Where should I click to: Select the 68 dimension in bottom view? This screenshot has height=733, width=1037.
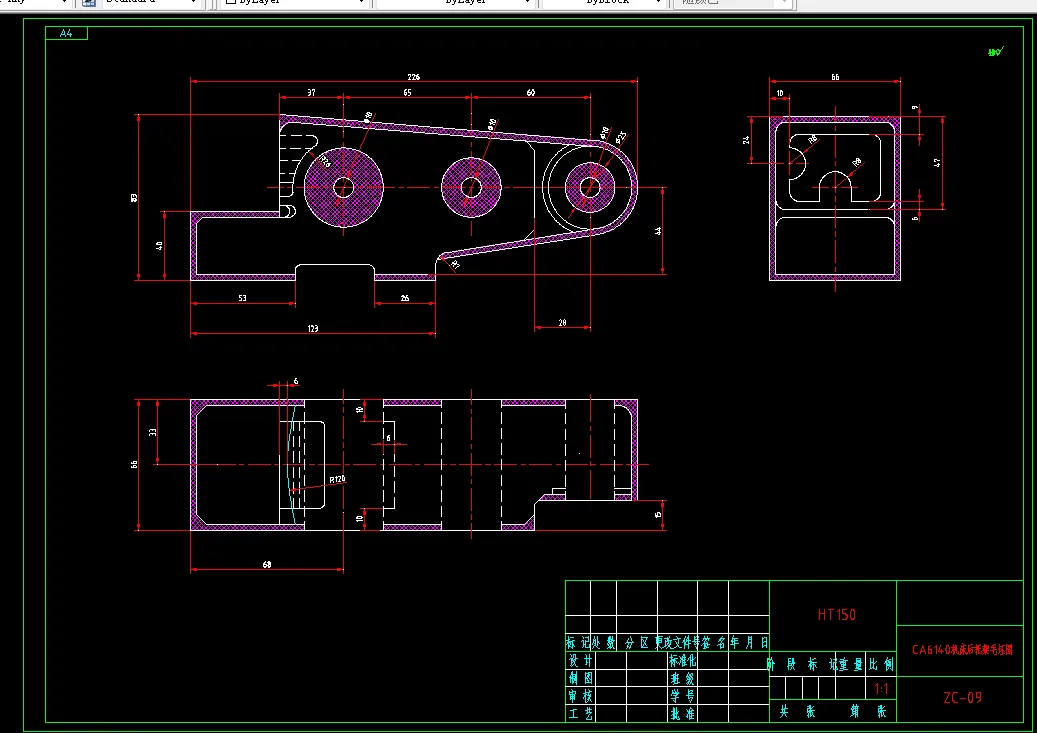point(267,564)
